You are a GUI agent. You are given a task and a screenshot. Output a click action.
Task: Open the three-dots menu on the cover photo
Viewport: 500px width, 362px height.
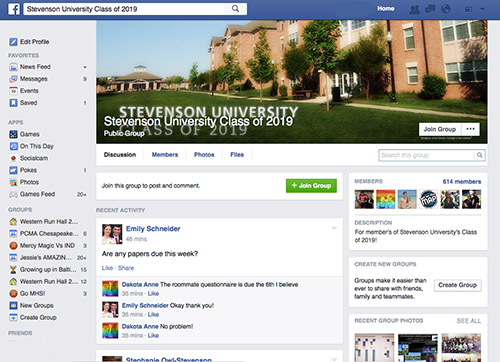[x=470, y=129]
